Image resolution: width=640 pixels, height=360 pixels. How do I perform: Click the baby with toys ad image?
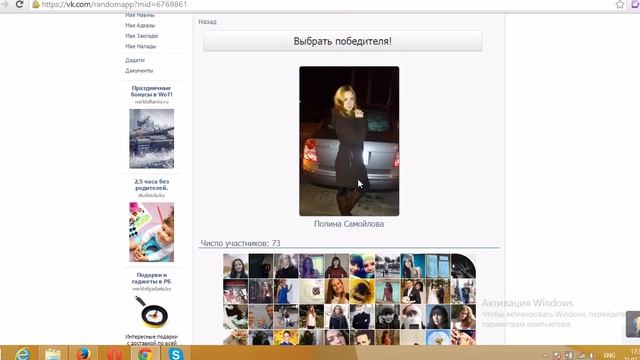click(151, 232)
